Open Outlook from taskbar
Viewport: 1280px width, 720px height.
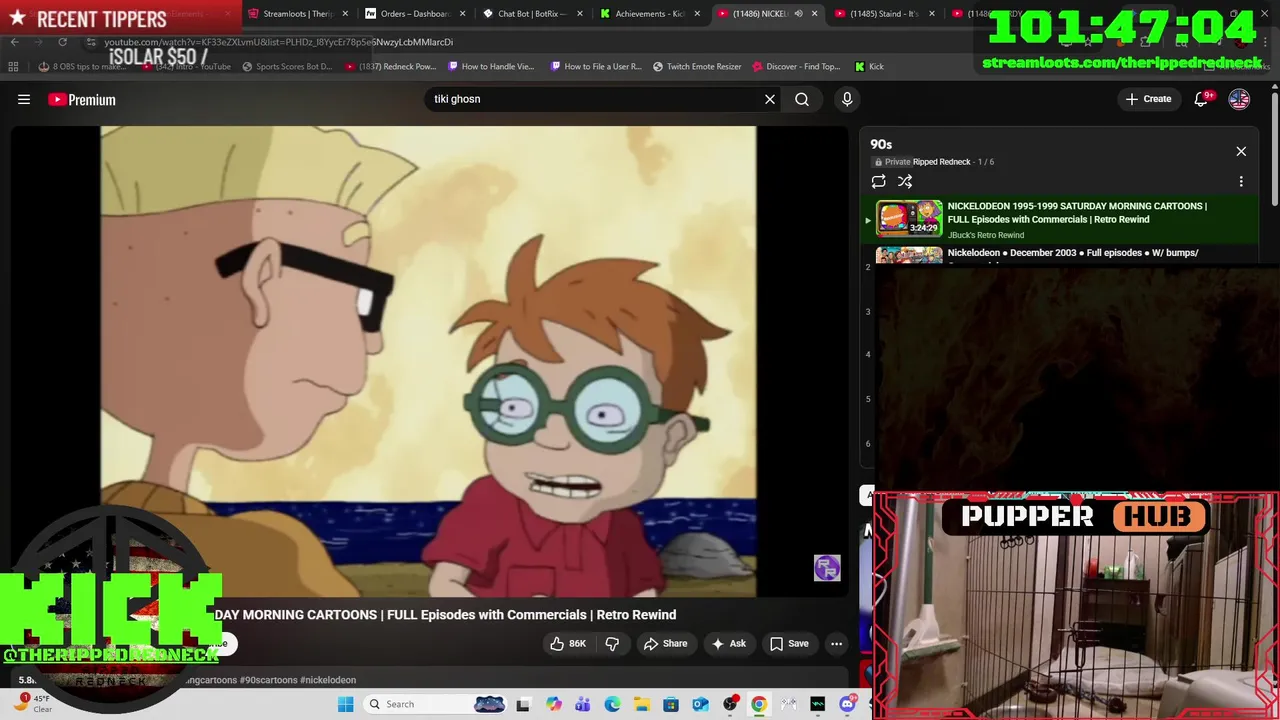click(x=700, y=704)
